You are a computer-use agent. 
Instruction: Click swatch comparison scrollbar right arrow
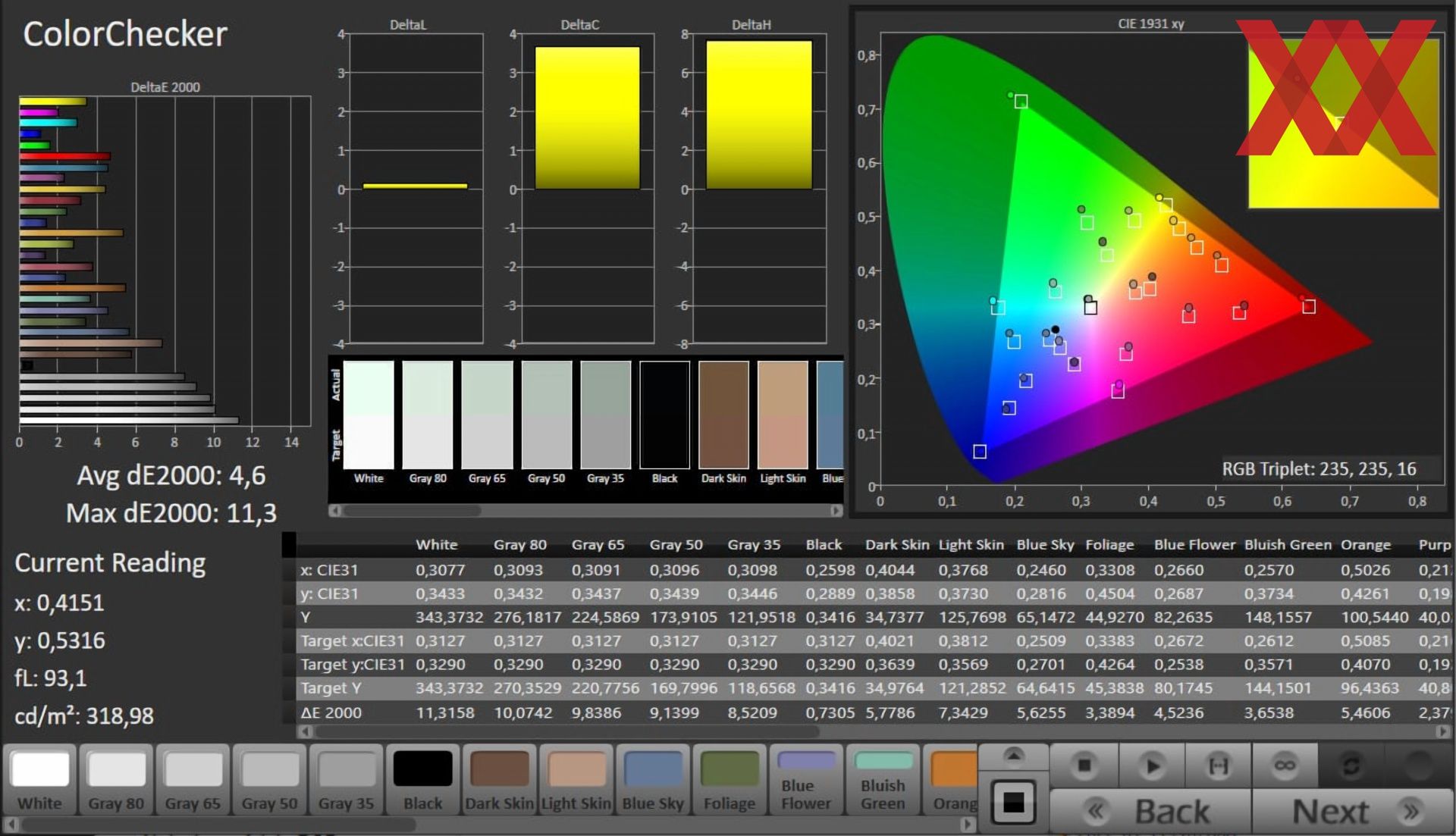[x=836, y=511]
